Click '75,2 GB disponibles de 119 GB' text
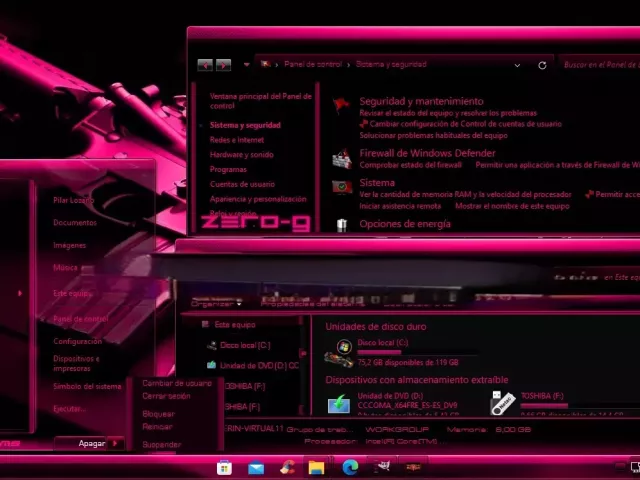Screen dimensions: 640x480 coord(408,362)
